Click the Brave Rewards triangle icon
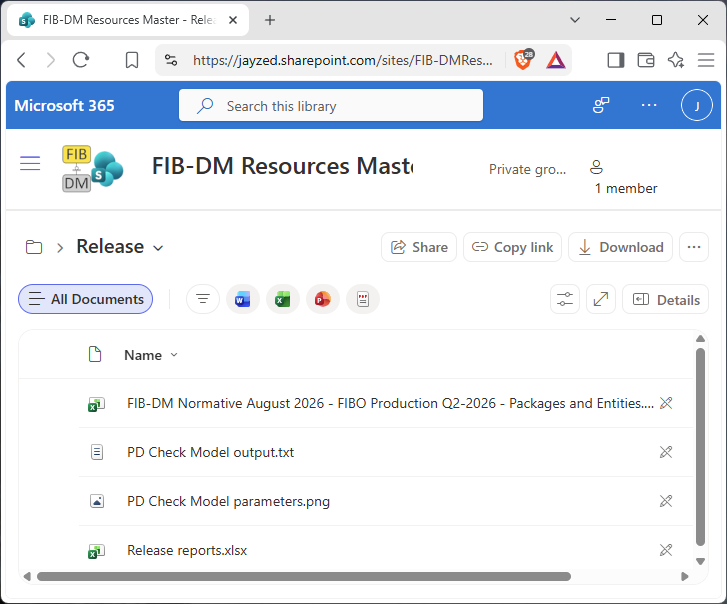The height and width of the screenshot is (604, 727). coord(555,60)
